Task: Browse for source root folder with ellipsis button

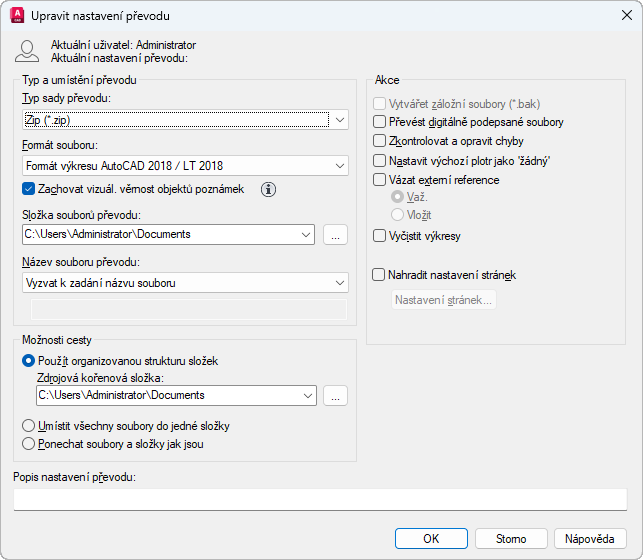Action: [x=335, y=396]
